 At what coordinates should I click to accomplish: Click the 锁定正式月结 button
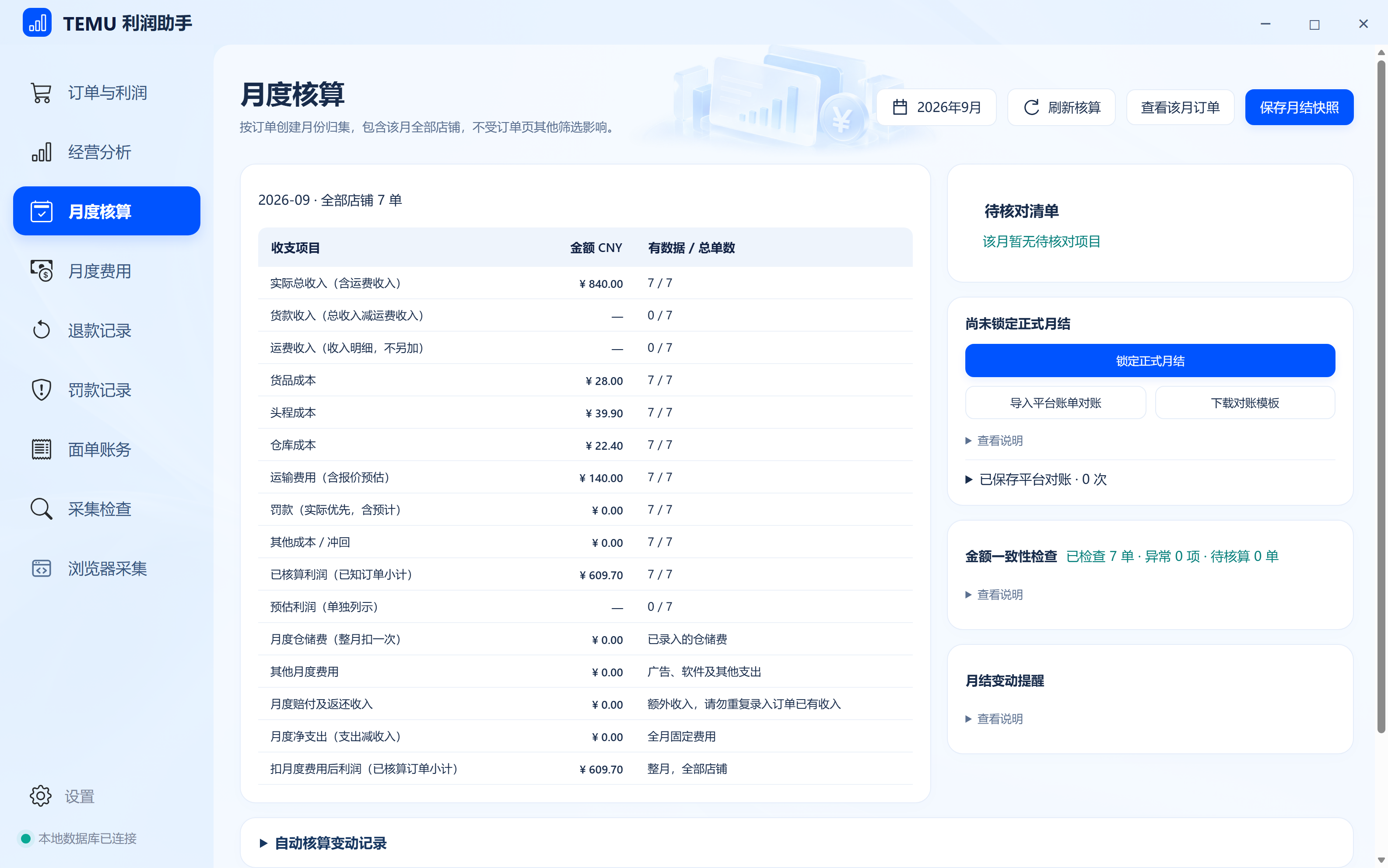coord(1150,360)
